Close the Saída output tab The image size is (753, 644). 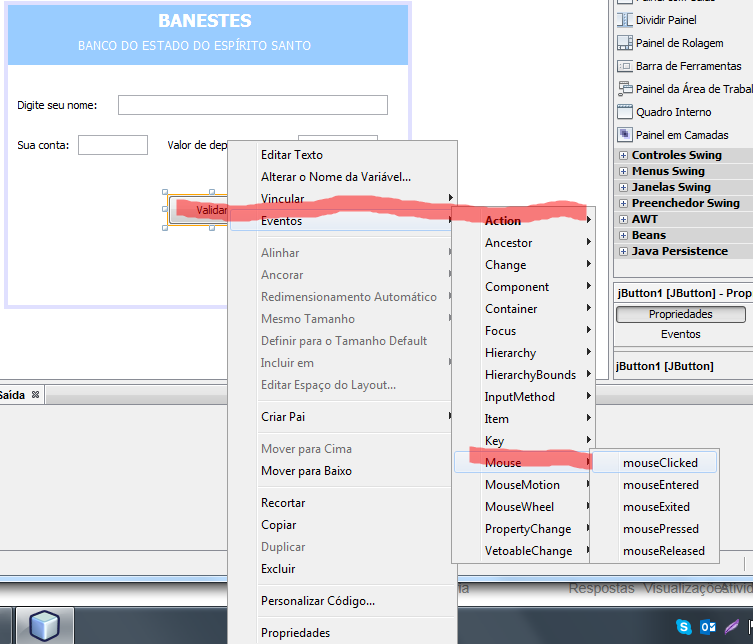pyautogui.click(x=35, y=395)
